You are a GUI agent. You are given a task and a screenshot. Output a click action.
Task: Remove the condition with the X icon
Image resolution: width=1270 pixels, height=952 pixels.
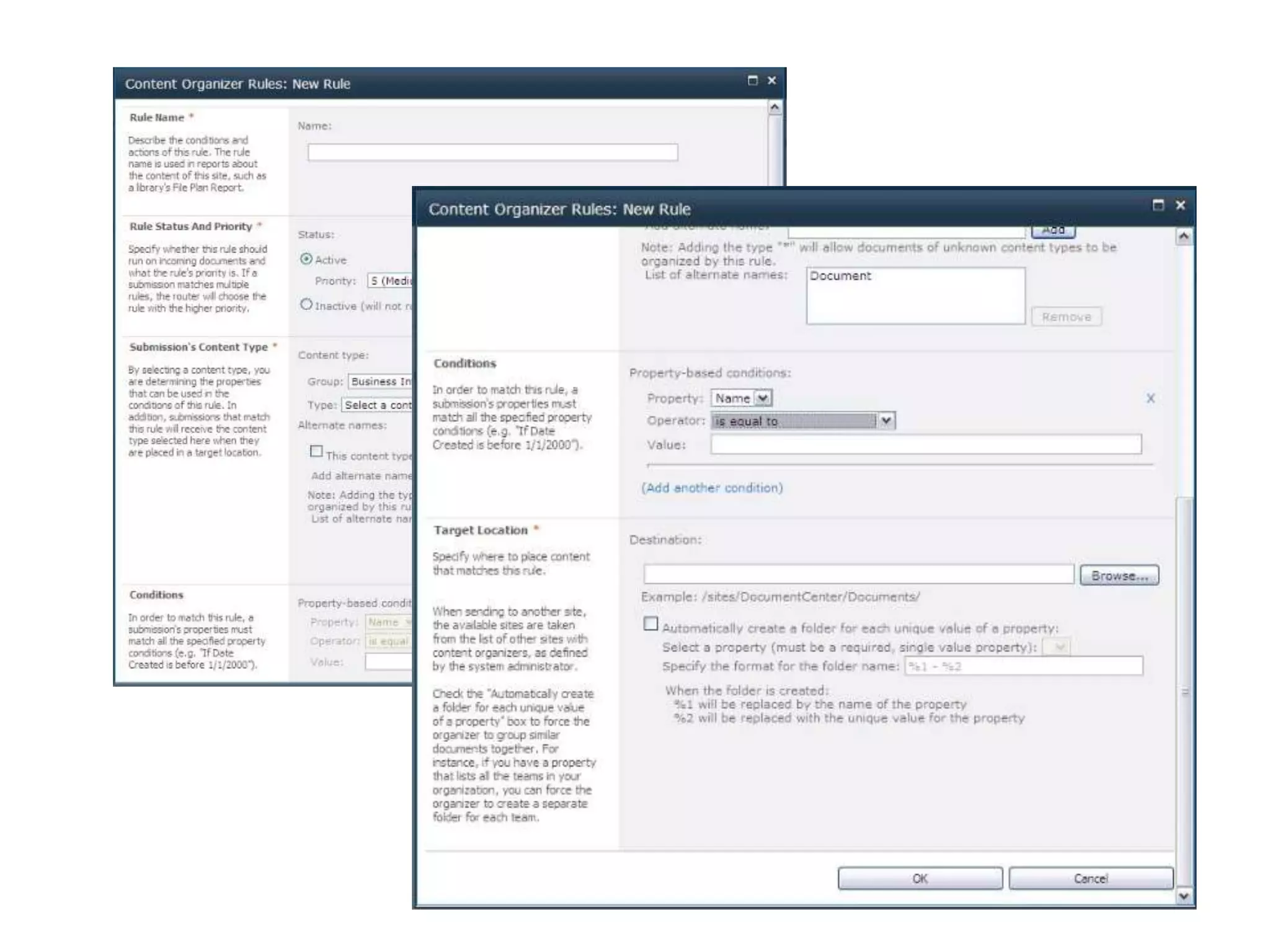(x=1150, y=399)
